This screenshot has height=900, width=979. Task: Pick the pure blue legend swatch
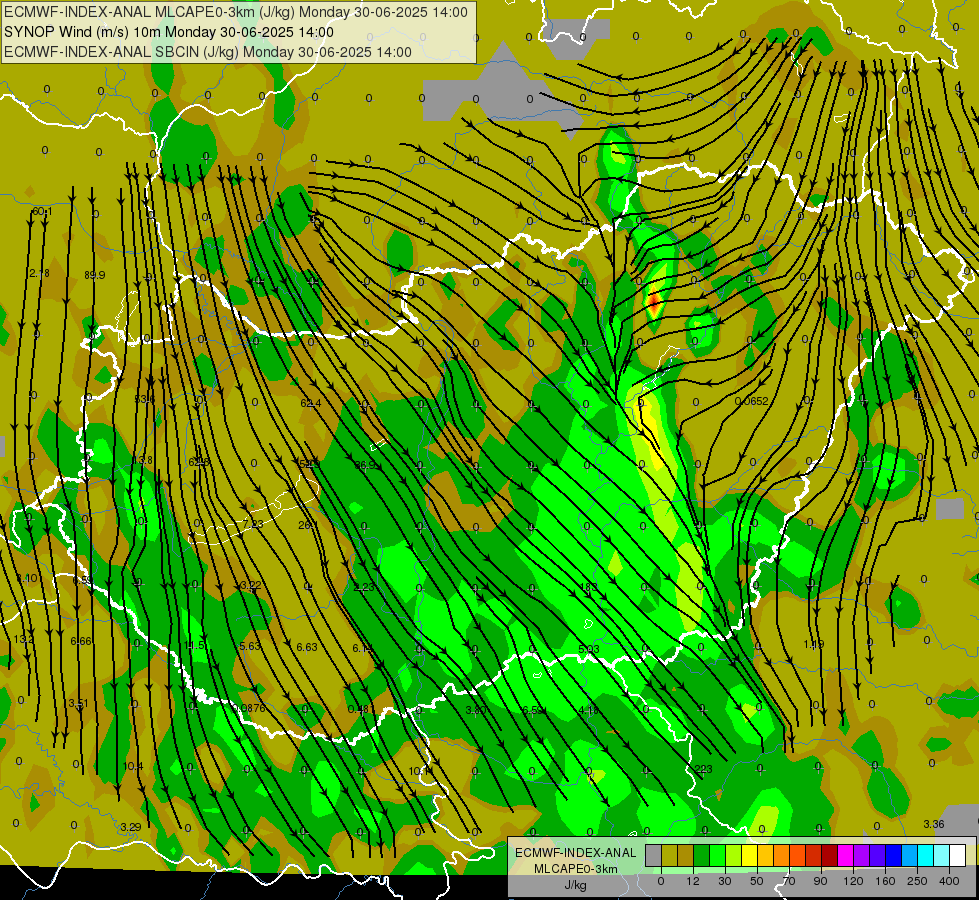tap(893, 856)
